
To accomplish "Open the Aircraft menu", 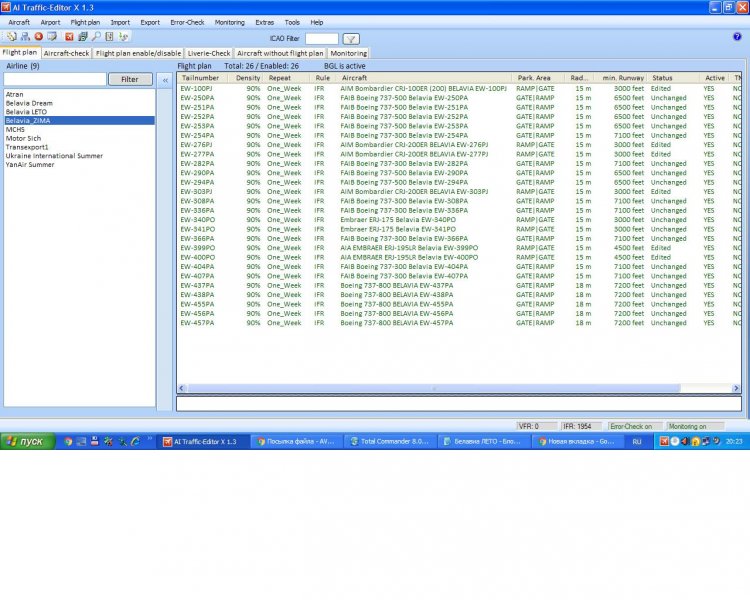I will click(19, 22).
